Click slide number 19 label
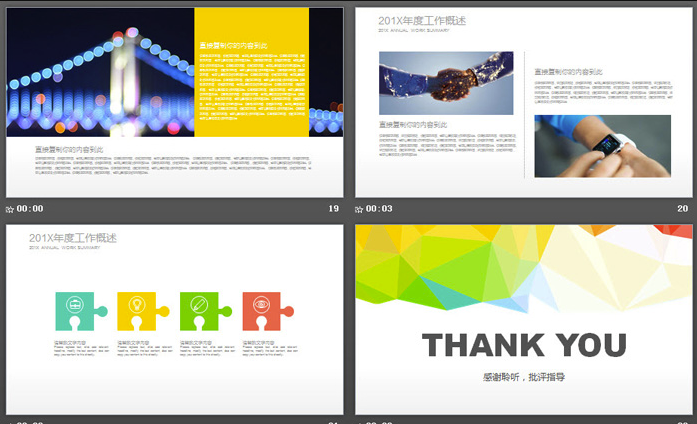697x424 pixels. [x=333, y=209]
